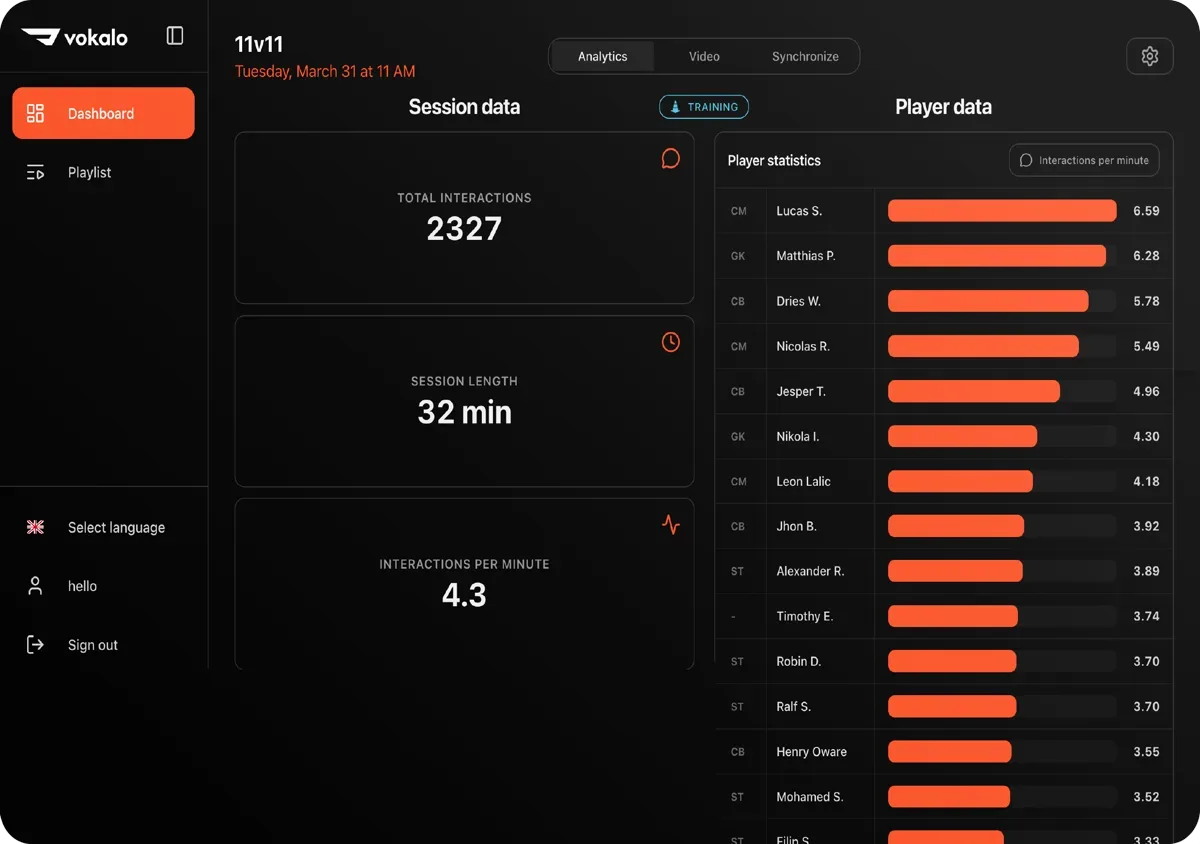This screenshot has height=844, width=1200.
Task: Open settings gear icon
Action: pyautogui.click(x=1150, y=56)
